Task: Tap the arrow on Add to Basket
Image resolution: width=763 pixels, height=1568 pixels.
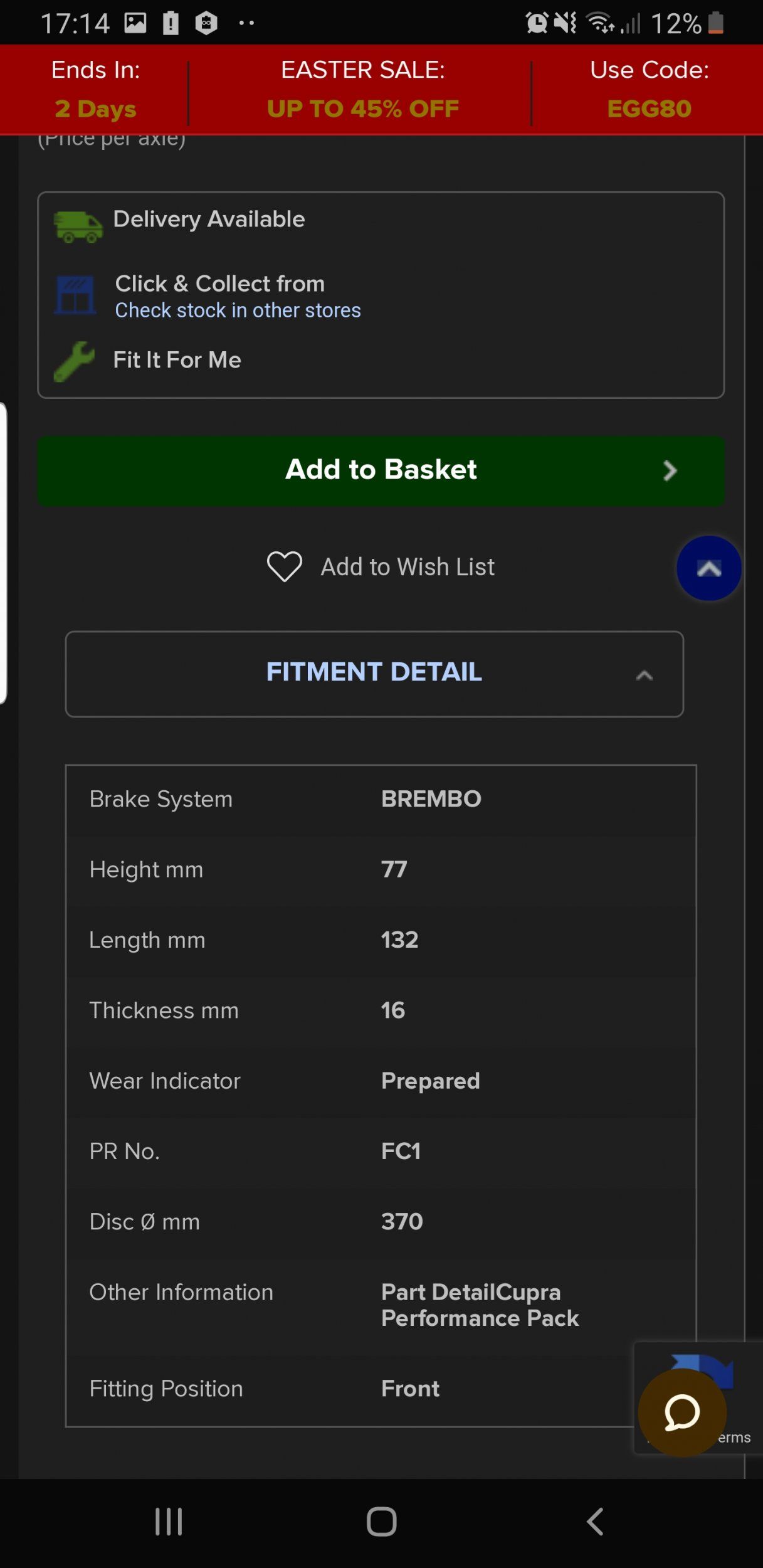Action: (x=670, y=470)
